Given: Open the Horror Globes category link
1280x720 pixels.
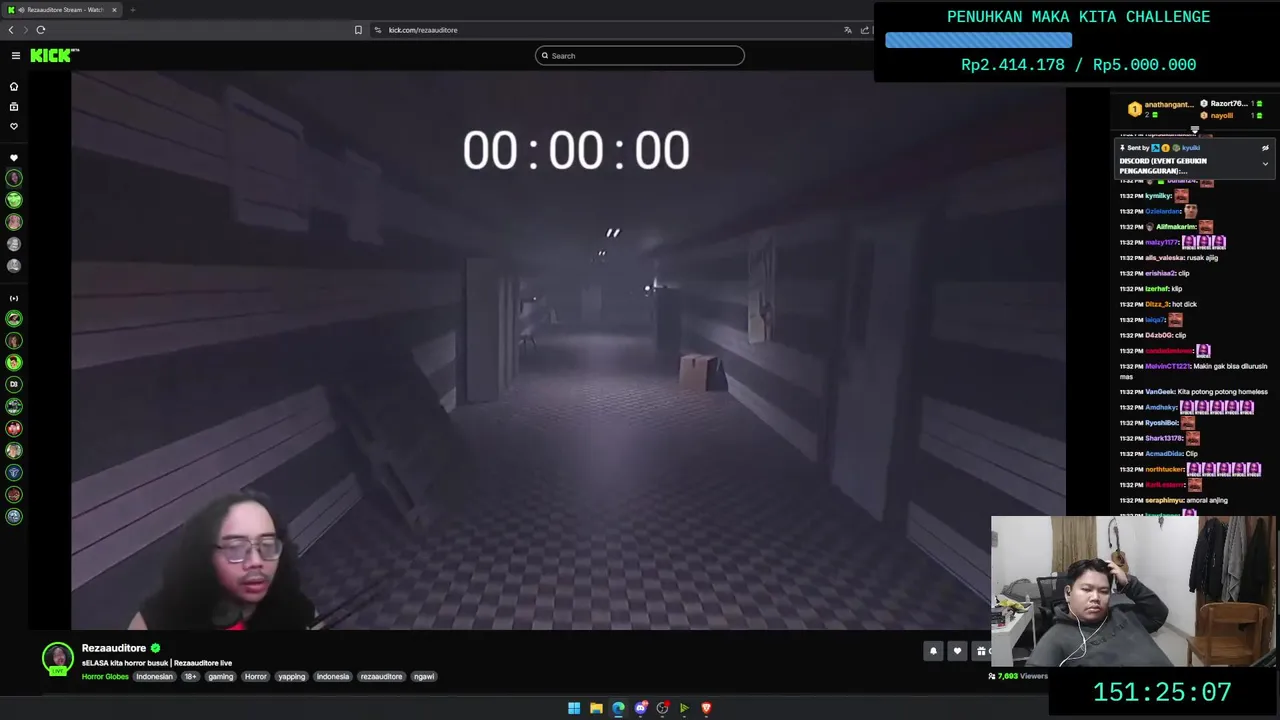Looking at the screenshot, I should point(105,677).
